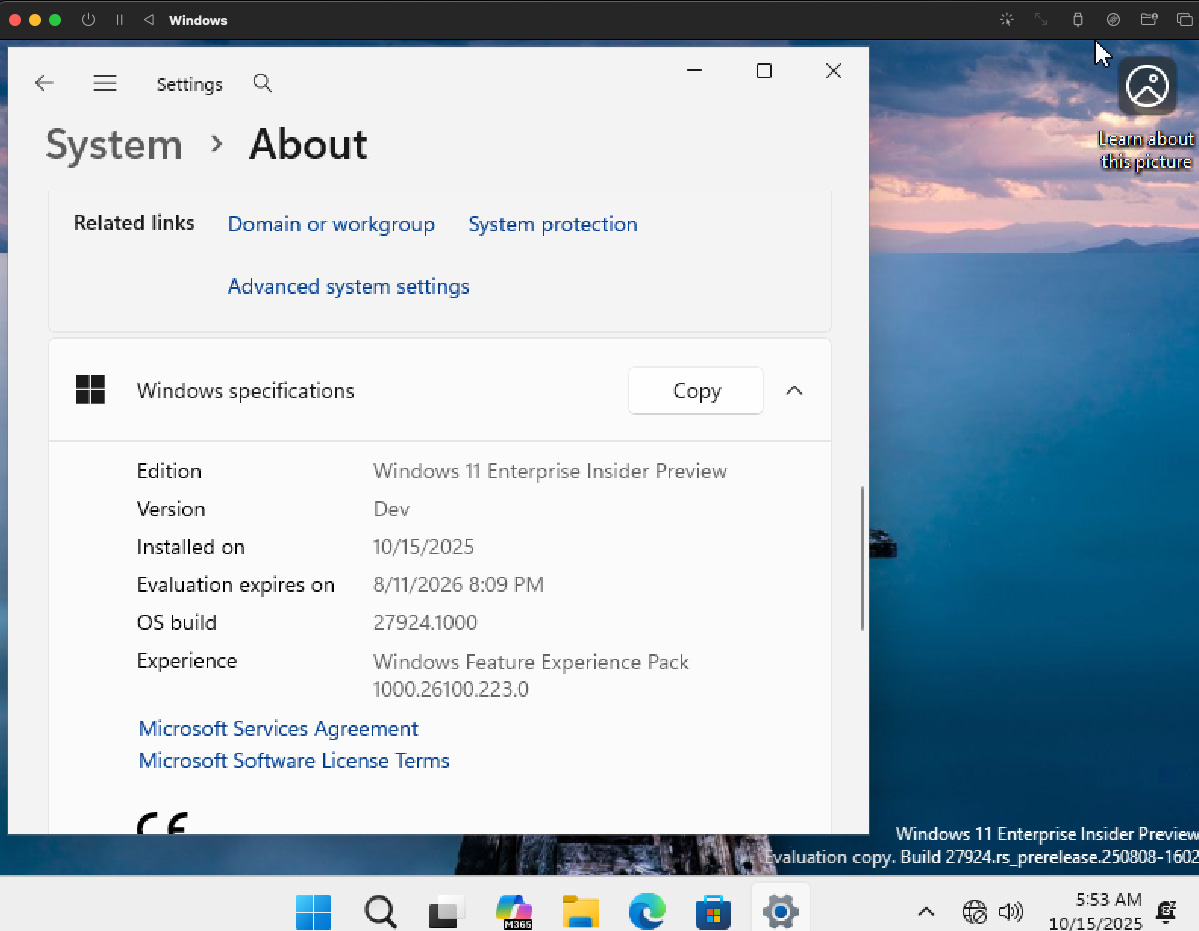
Task: Open the search magnifier in Settings
Action: [262, 84]
